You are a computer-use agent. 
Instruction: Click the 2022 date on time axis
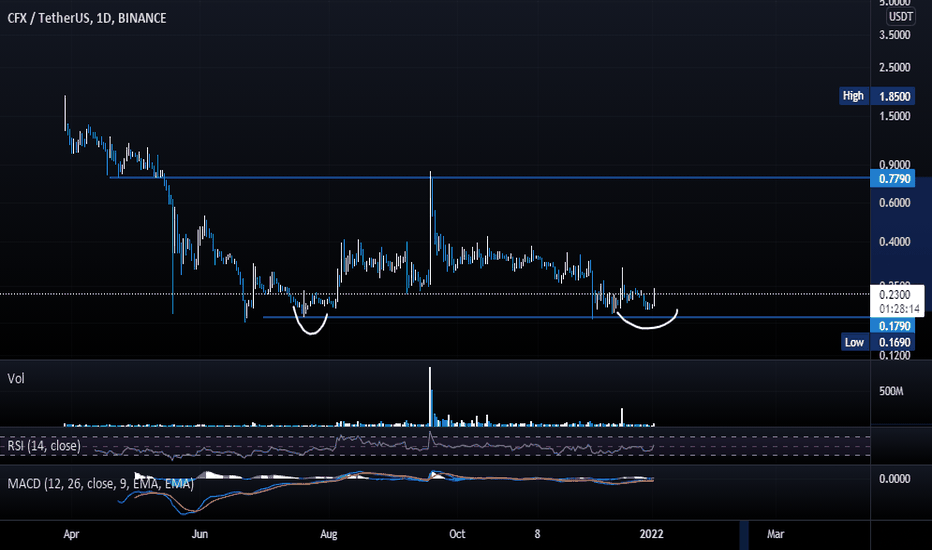tap(651, 534)
